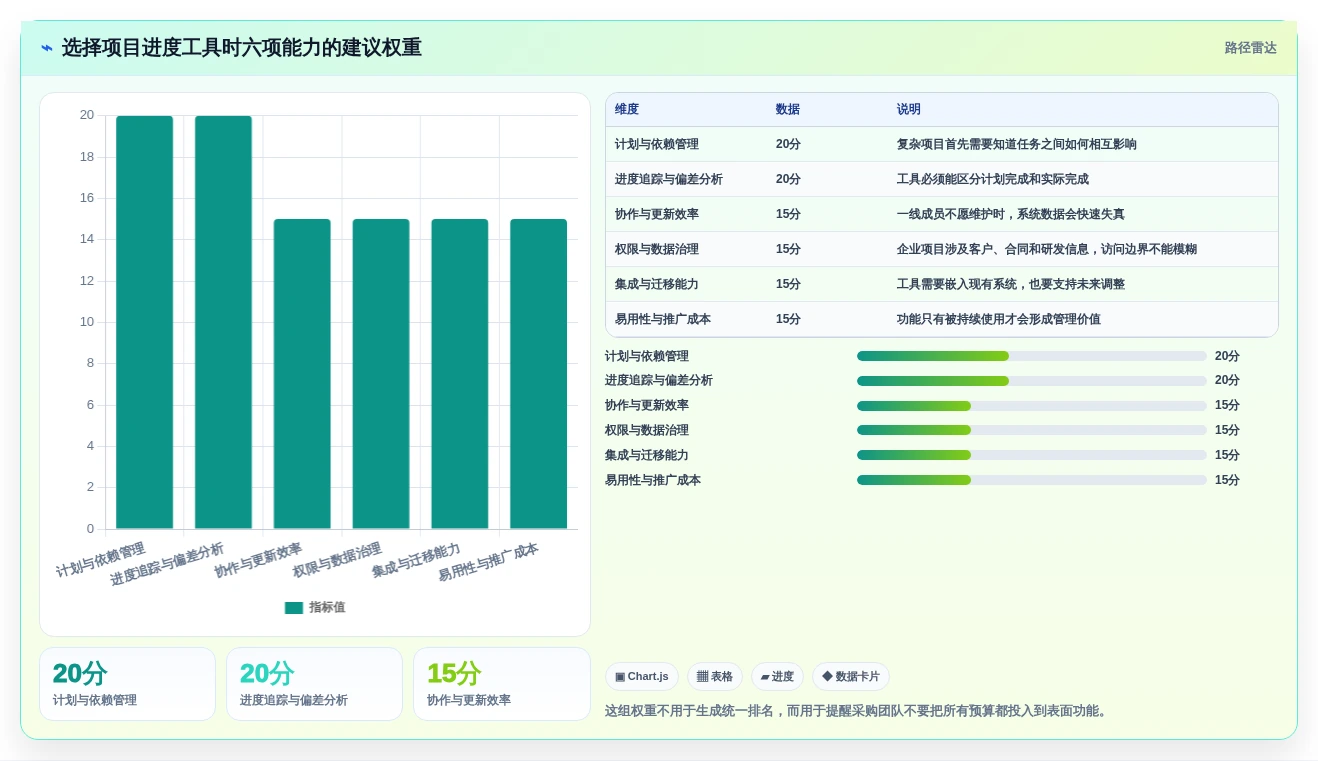This screenshot has width=1318, height=761.
Task: Click description 一线成员不愿维护时，系统数据会快速失真
Action: (1011, 214)
